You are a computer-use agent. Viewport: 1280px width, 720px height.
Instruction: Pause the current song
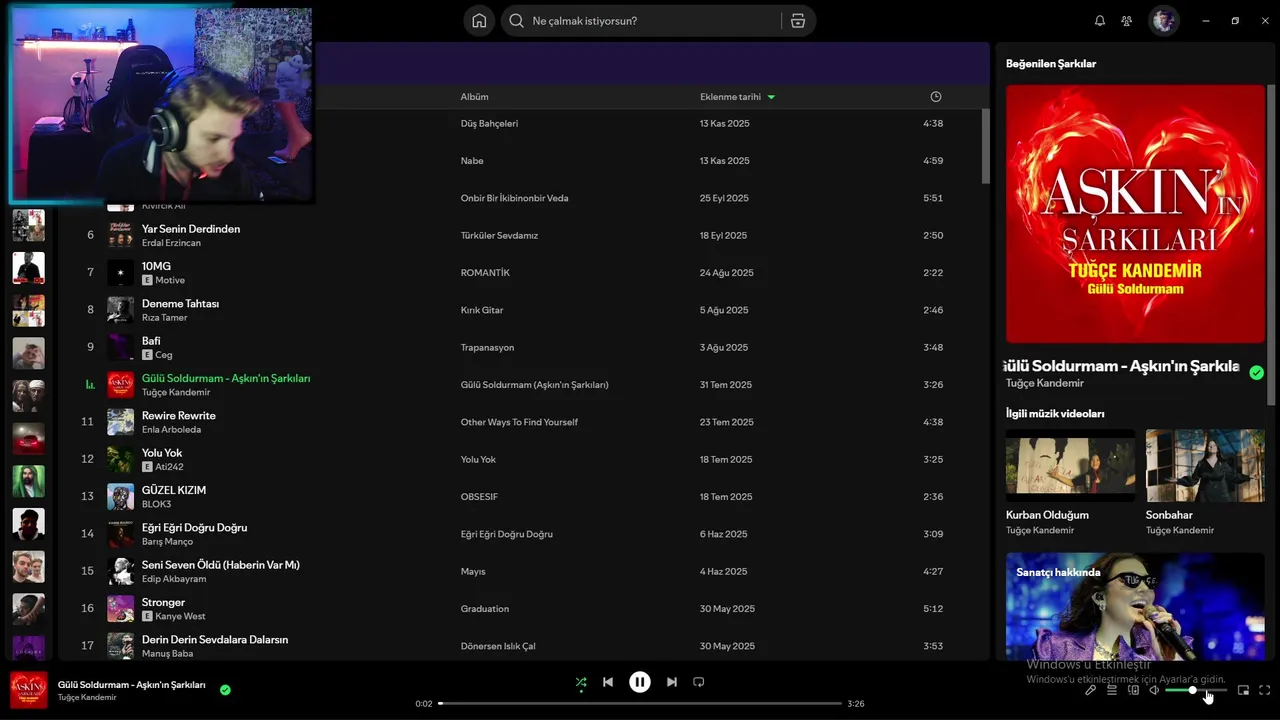[x=640, y=682]
